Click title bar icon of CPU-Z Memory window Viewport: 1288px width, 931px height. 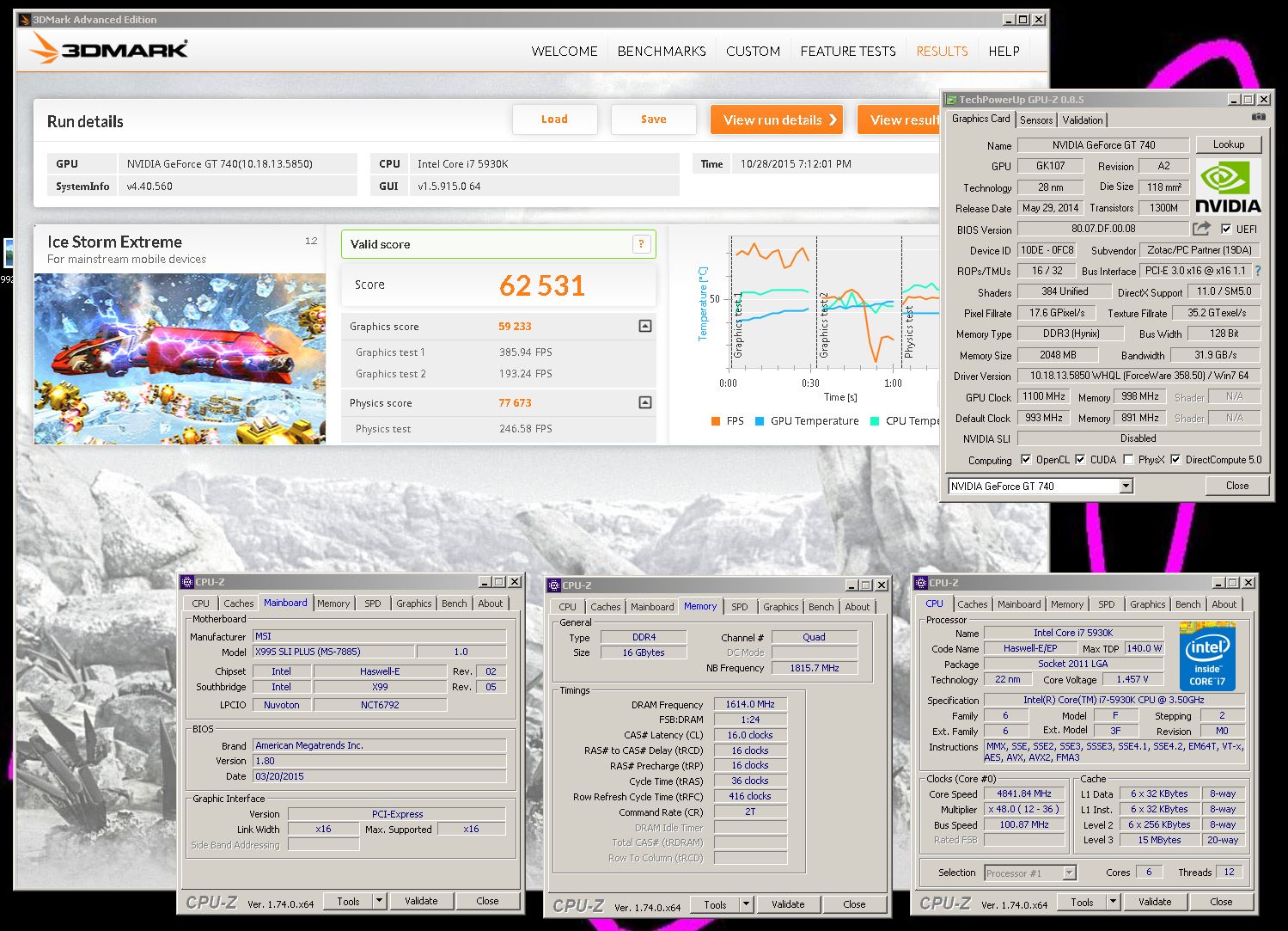[x=554, y=585]
